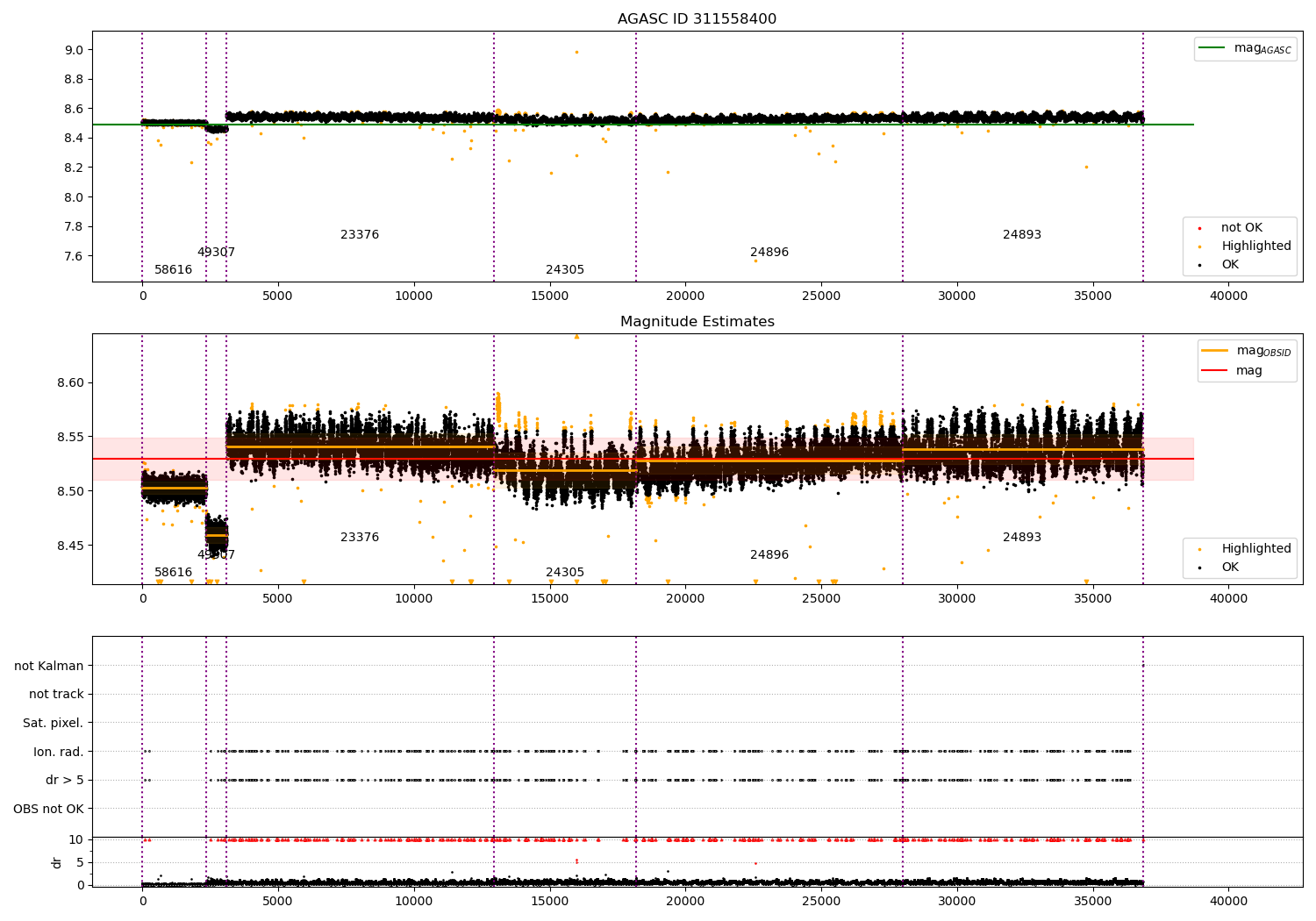Click obsid label 24896 in Magnitude Estimates plot
Screen dimensions: 1316x921
pos(769,554)
